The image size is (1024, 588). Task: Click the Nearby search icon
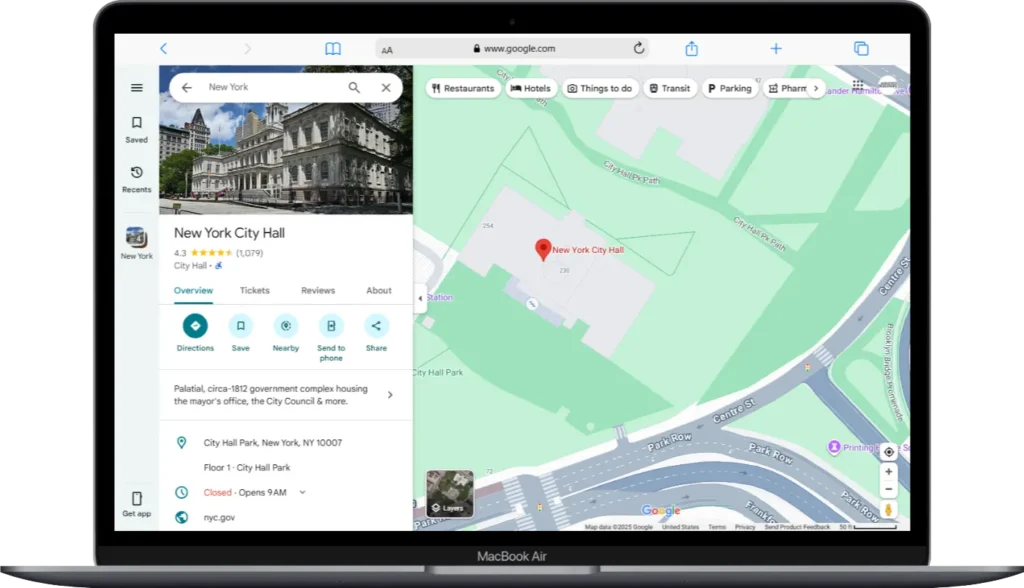coord(286,325)
